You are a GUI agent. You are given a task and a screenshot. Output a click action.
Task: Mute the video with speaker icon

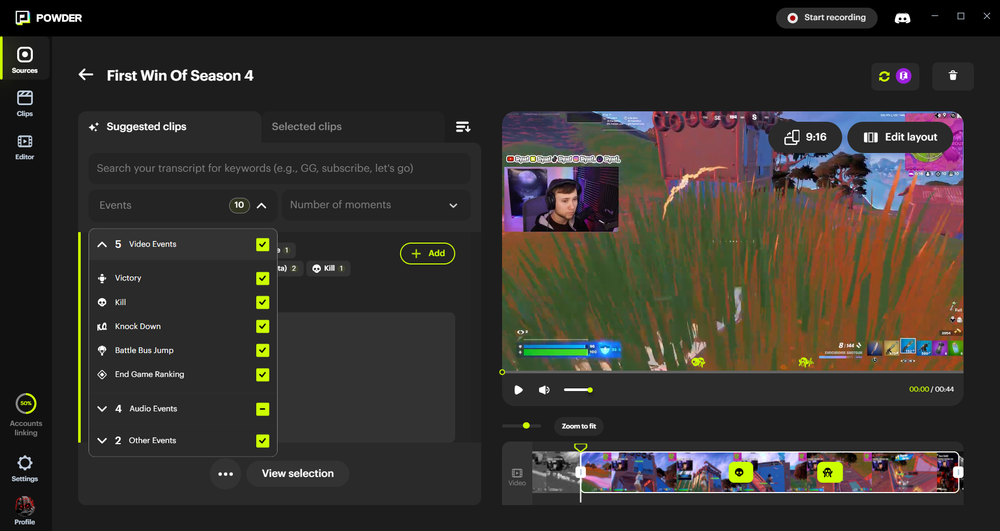pos(544,389)
